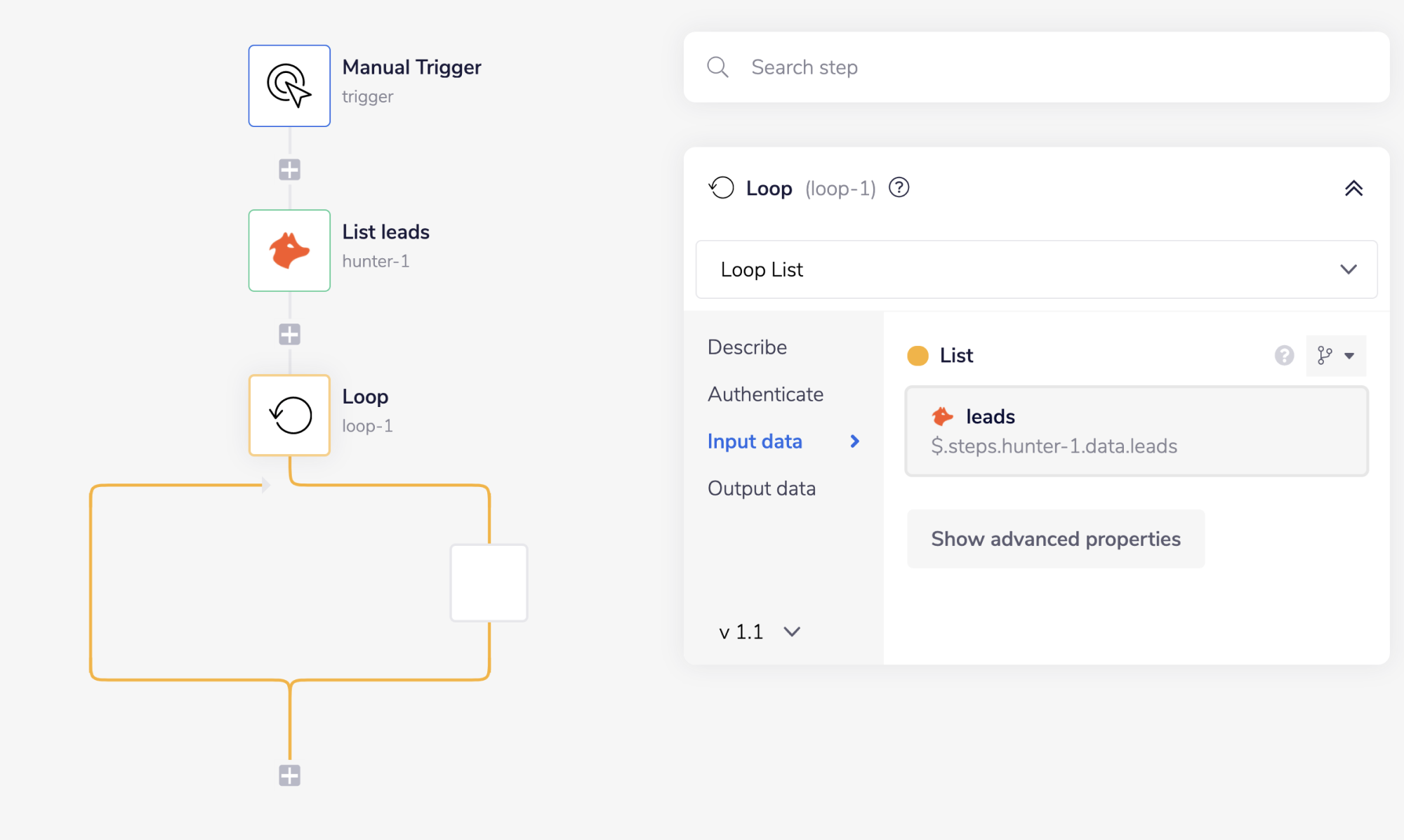Click Show advanced properties button
Screen dimensions: 1404x840
[x=1056, y=539]
